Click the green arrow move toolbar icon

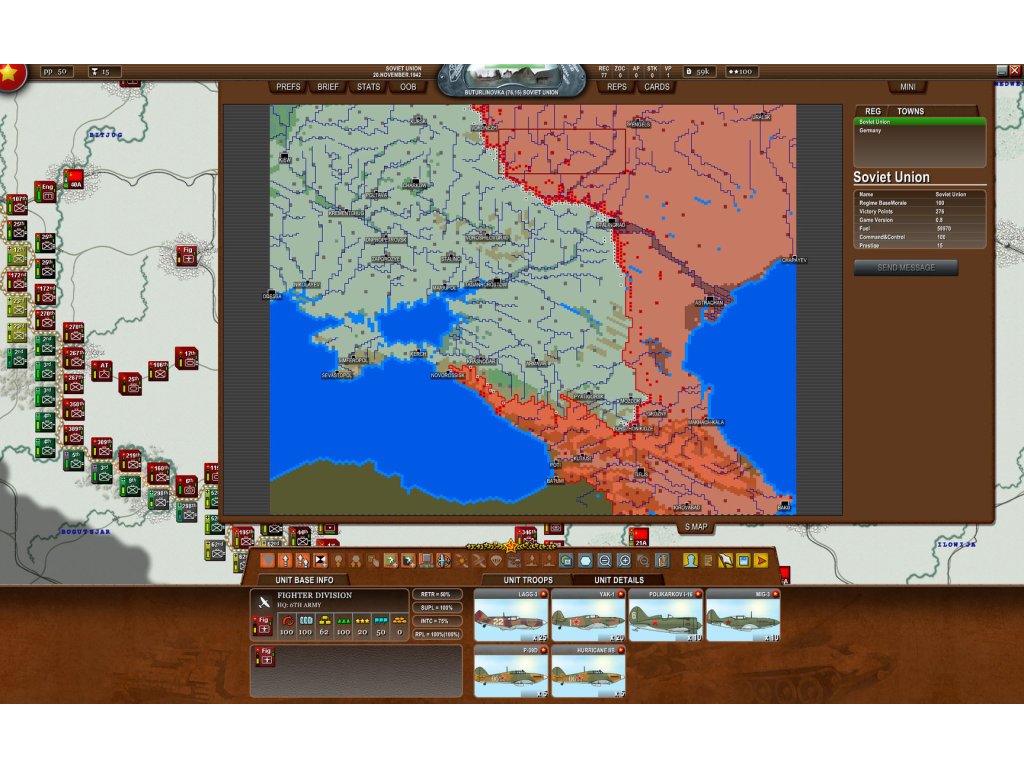pos(391,560)
